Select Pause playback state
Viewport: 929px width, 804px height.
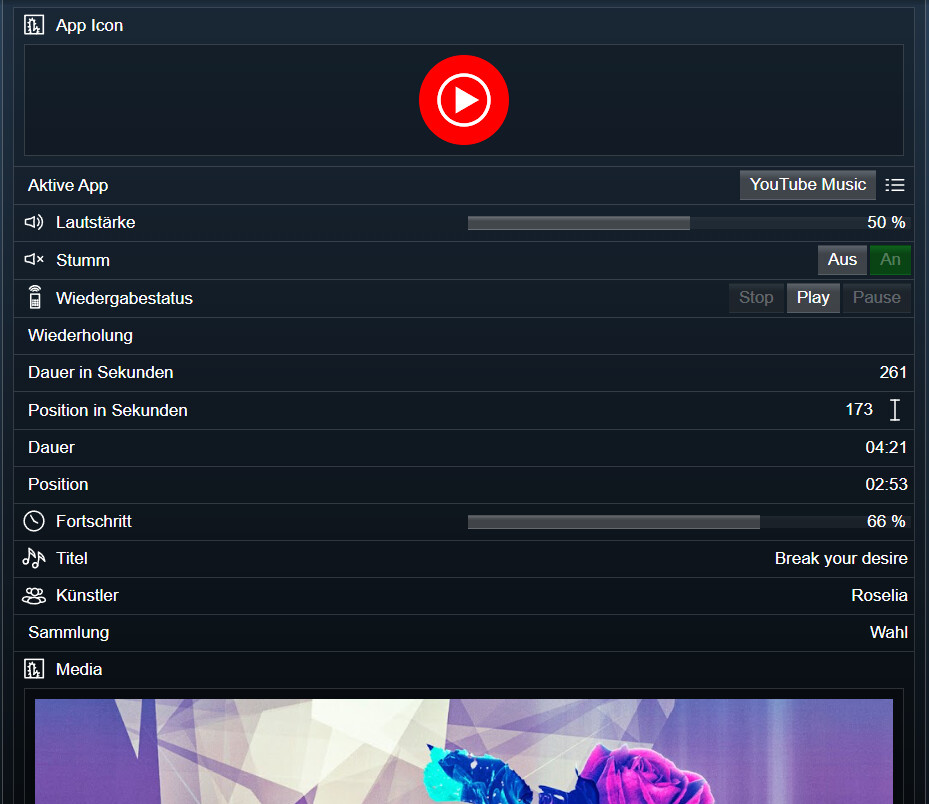click(x=876, y=297)
